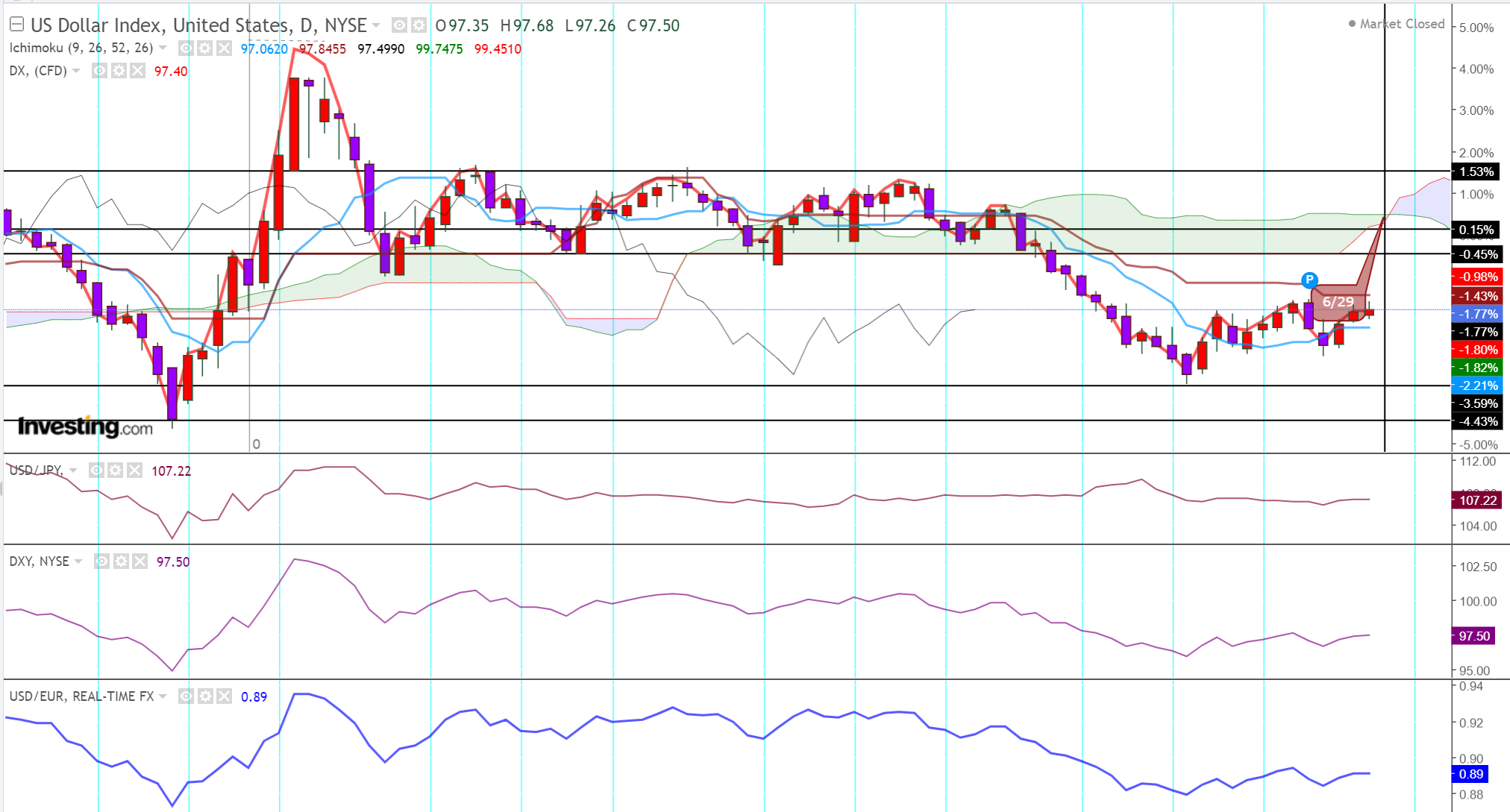Viewport: 1510px width, 812px height.
Task: Click the blue P marker on chart
Action: [x=1309, y=280]
